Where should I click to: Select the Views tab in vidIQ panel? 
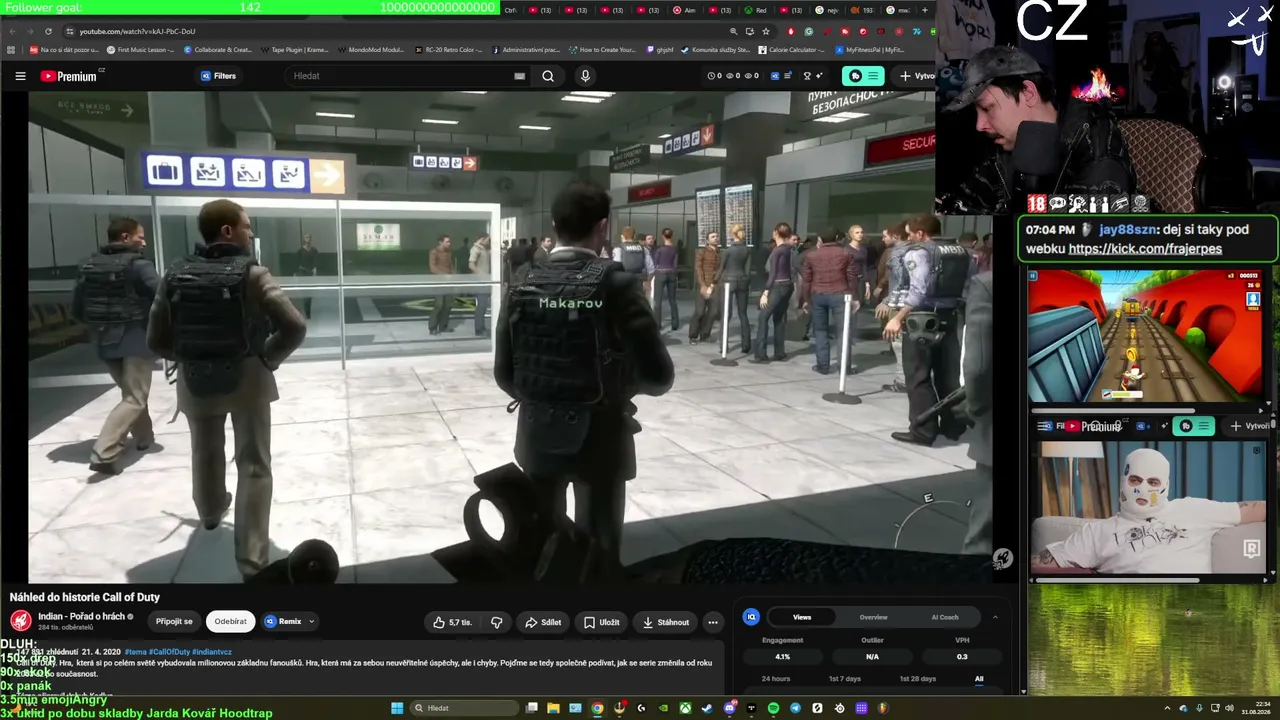(x=802, y=617)
